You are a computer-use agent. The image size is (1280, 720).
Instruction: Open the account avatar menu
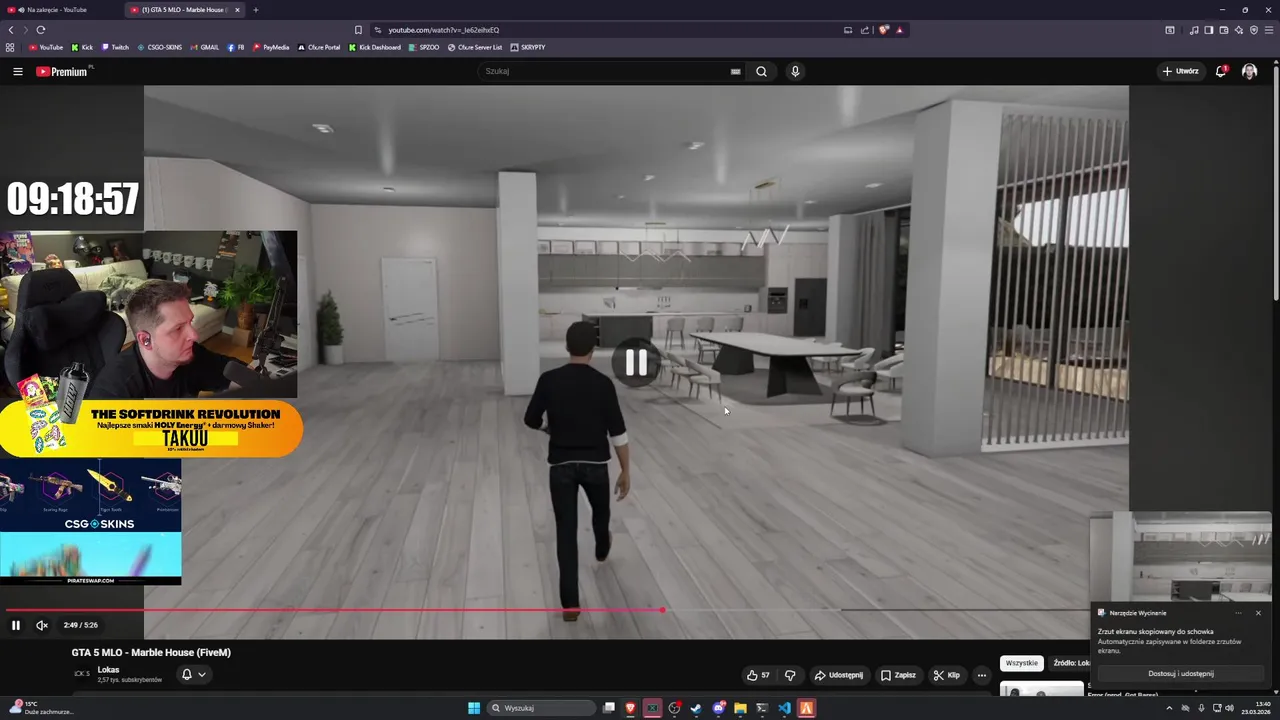pyautogui.click(x=1249, y=71)
